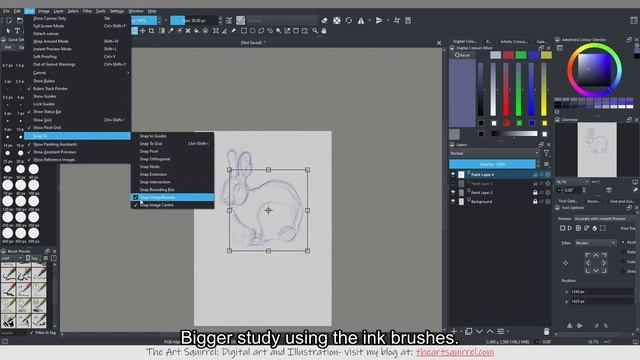The image size is (640, 360).
Task: Select the Text tool in the toolbox
Action: coord(17,31)
